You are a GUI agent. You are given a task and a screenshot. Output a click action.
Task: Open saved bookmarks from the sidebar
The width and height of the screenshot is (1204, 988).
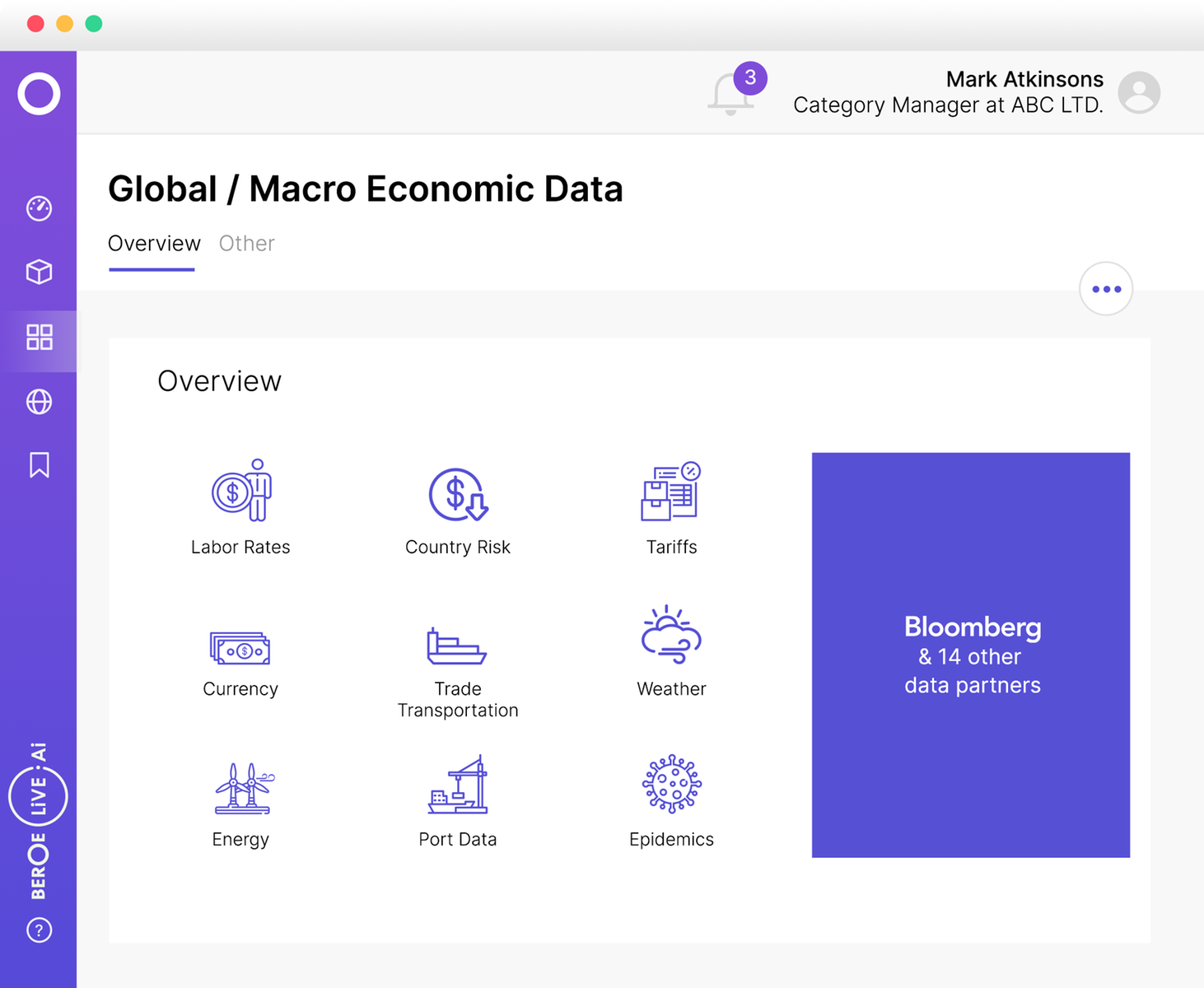[x=39, y=464]
